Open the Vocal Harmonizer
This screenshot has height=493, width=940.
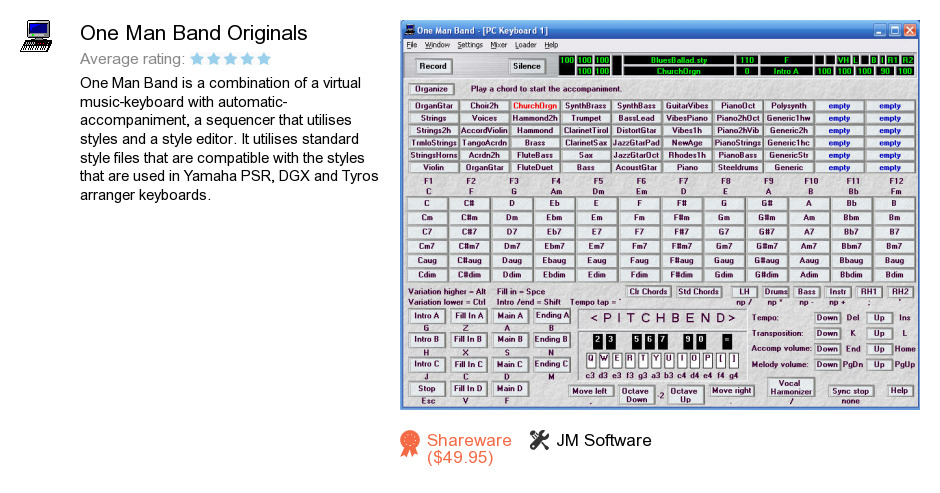(x=790, y=387)
